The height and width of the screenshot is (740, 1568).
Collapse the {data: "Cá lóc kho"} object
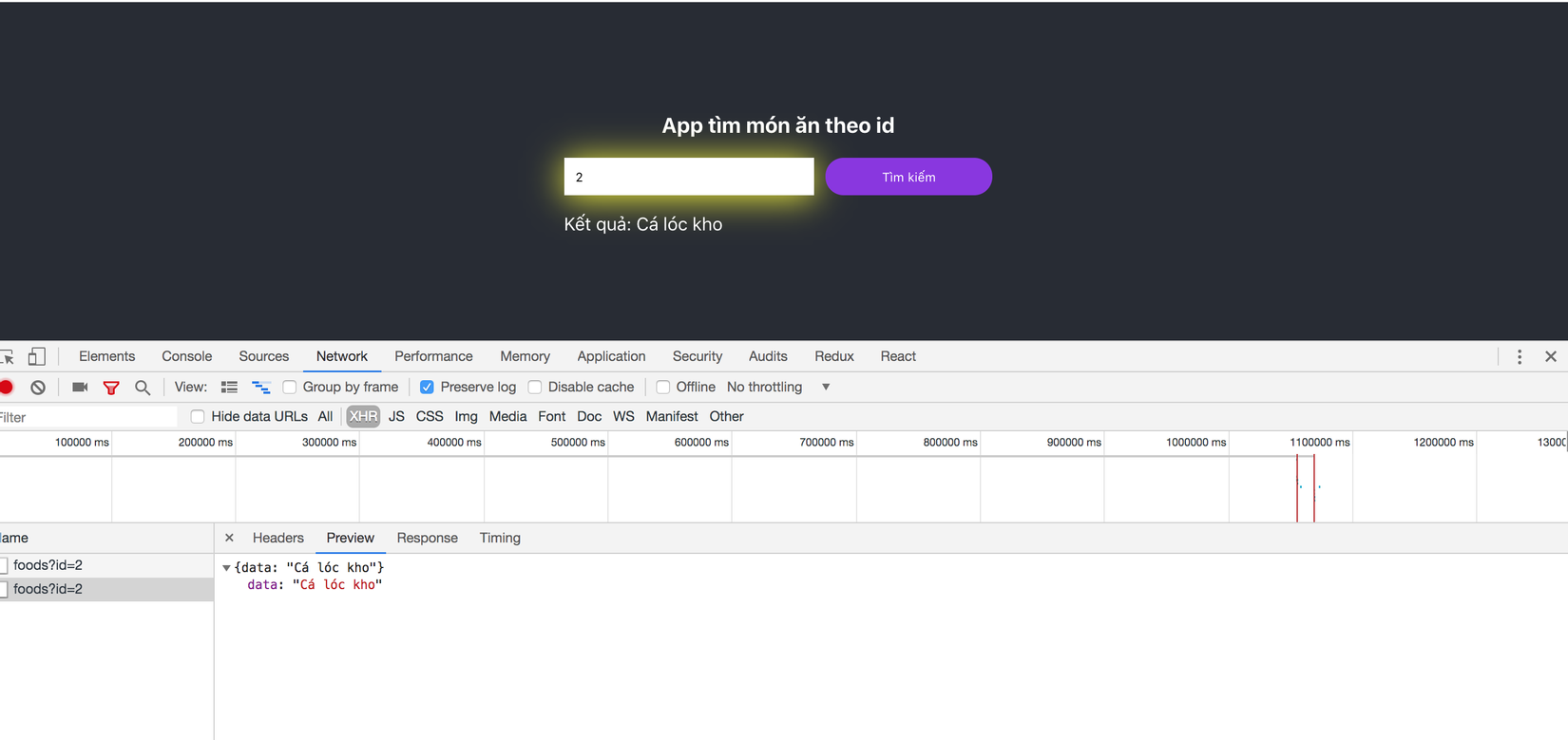(x=226, y=568)
